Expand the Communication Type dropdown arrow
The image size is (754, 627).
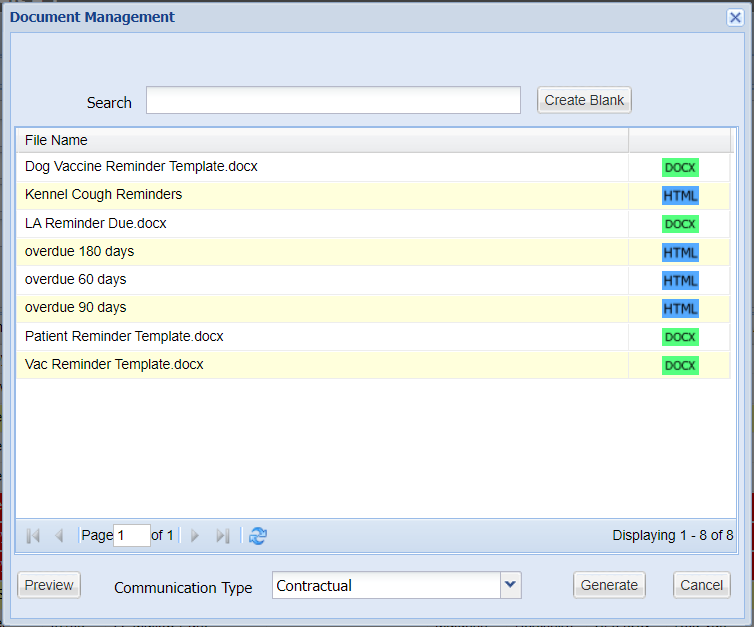511,585
